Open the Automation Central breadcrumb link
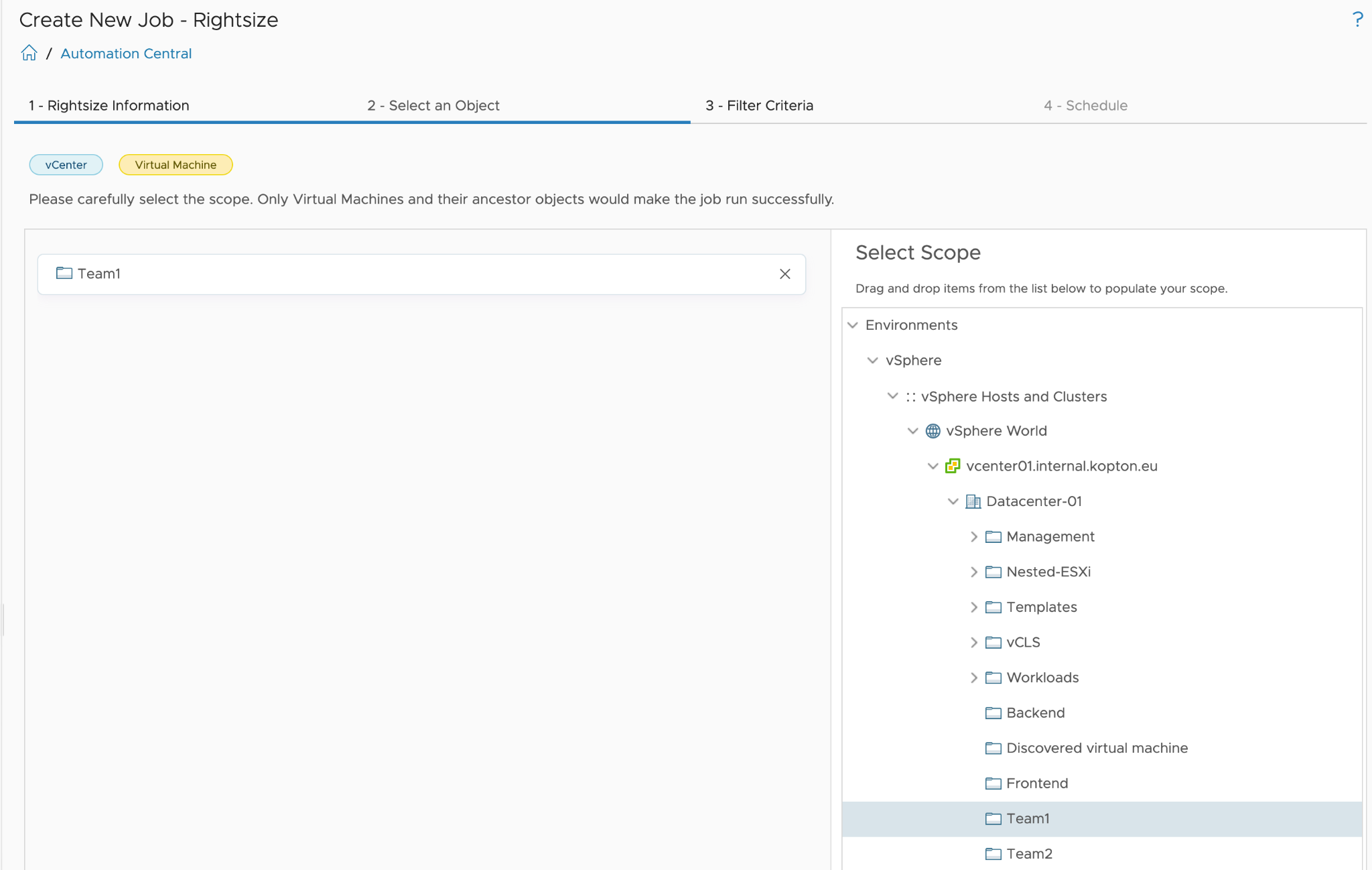The image size is (1372, 870). click(x=126, y=54)
